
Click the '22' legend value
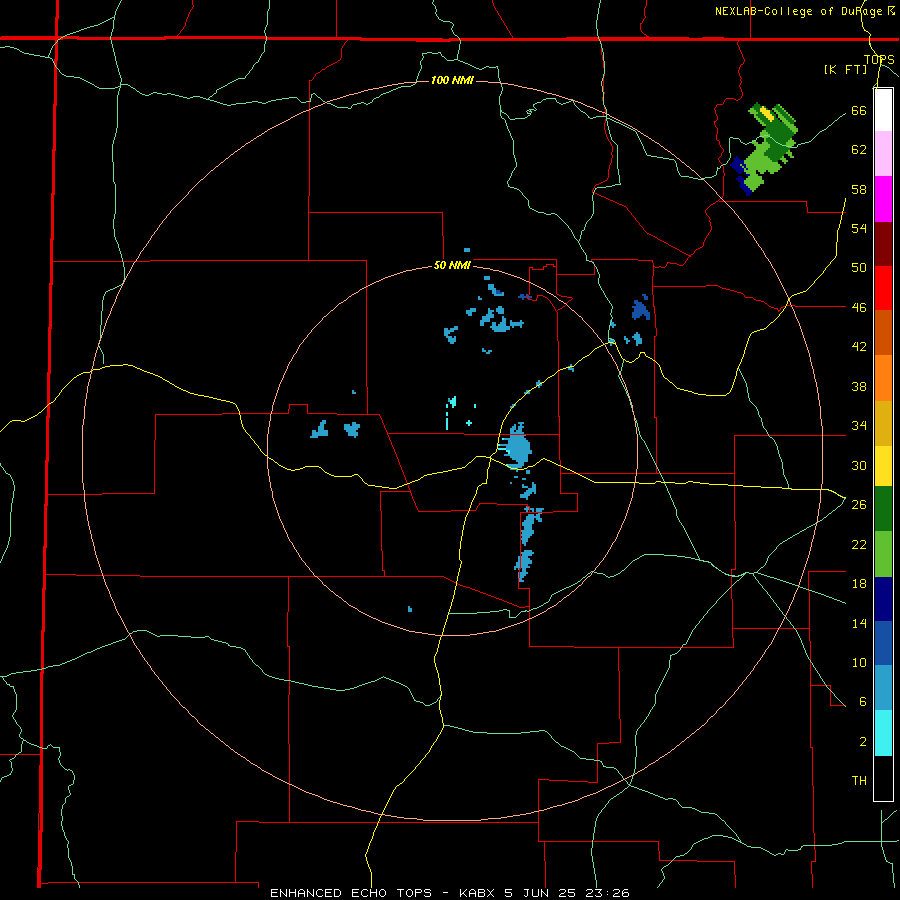click(859, 544)
